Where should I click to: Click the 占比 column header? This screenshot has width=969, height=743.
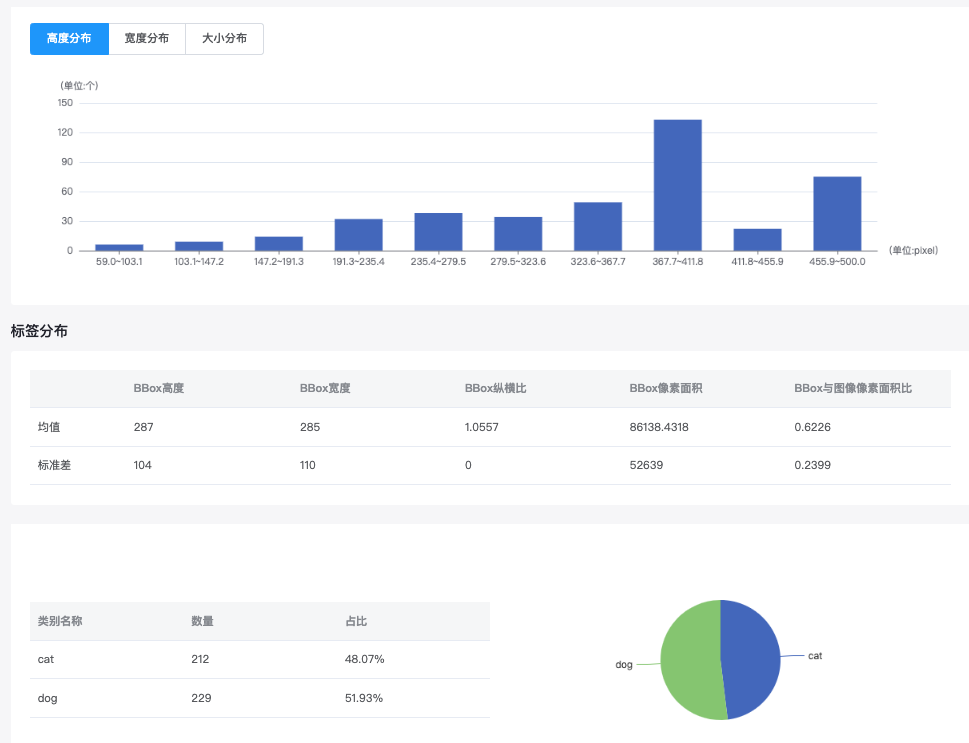click(x=356, y=621)
